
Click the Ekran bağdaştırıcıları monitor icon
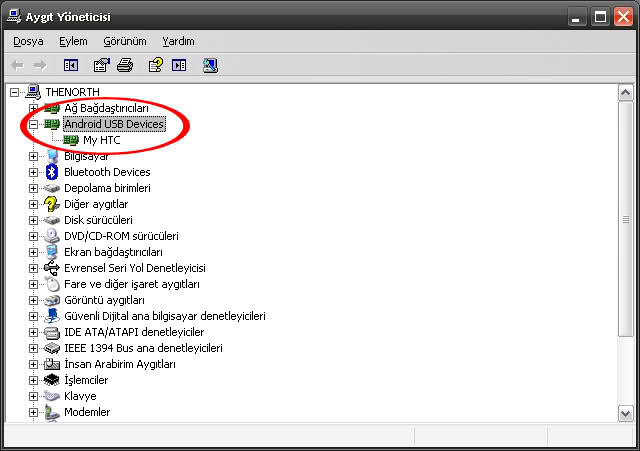pyautogui.click(x=52, y=252)
